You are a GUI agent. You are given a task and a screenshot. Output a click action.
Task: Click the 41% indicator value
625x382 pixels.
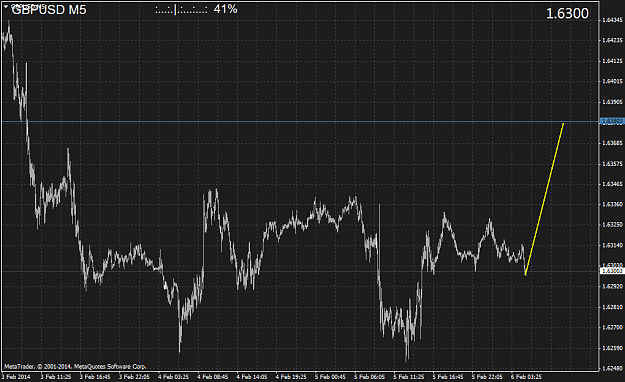click(x=226, y=9)
